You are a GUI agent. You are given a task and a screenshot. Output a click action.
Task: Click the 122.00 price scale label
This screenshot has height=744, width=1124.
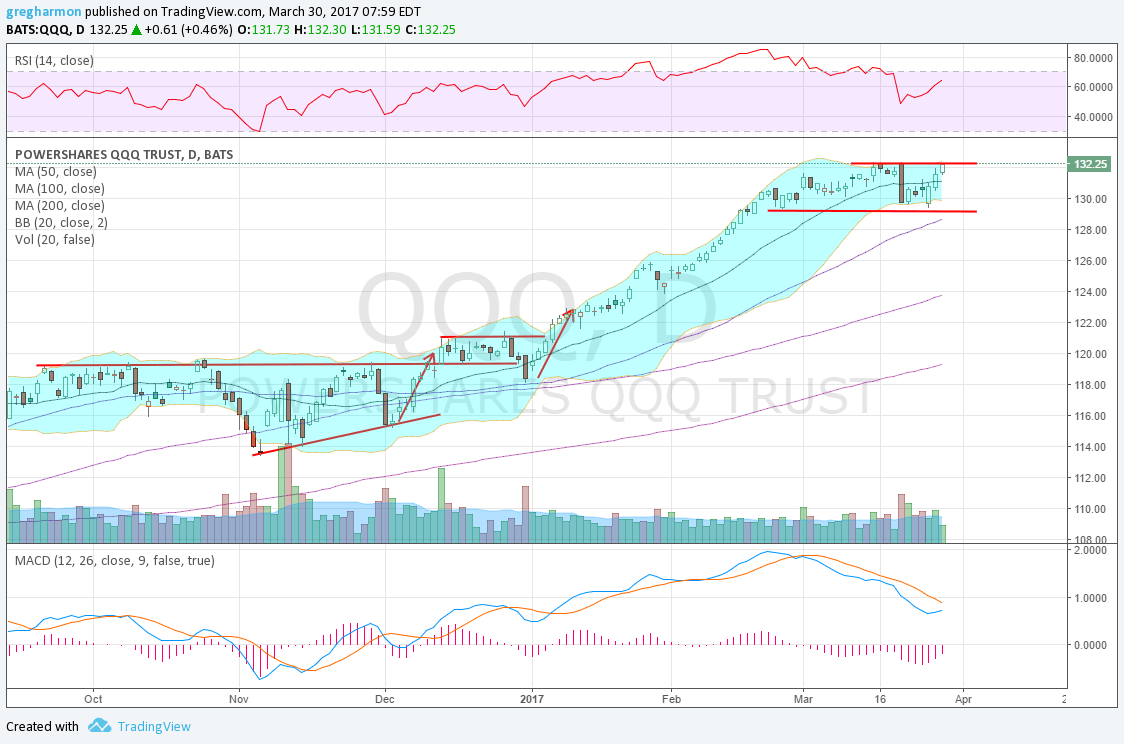tap(1090, 323)
